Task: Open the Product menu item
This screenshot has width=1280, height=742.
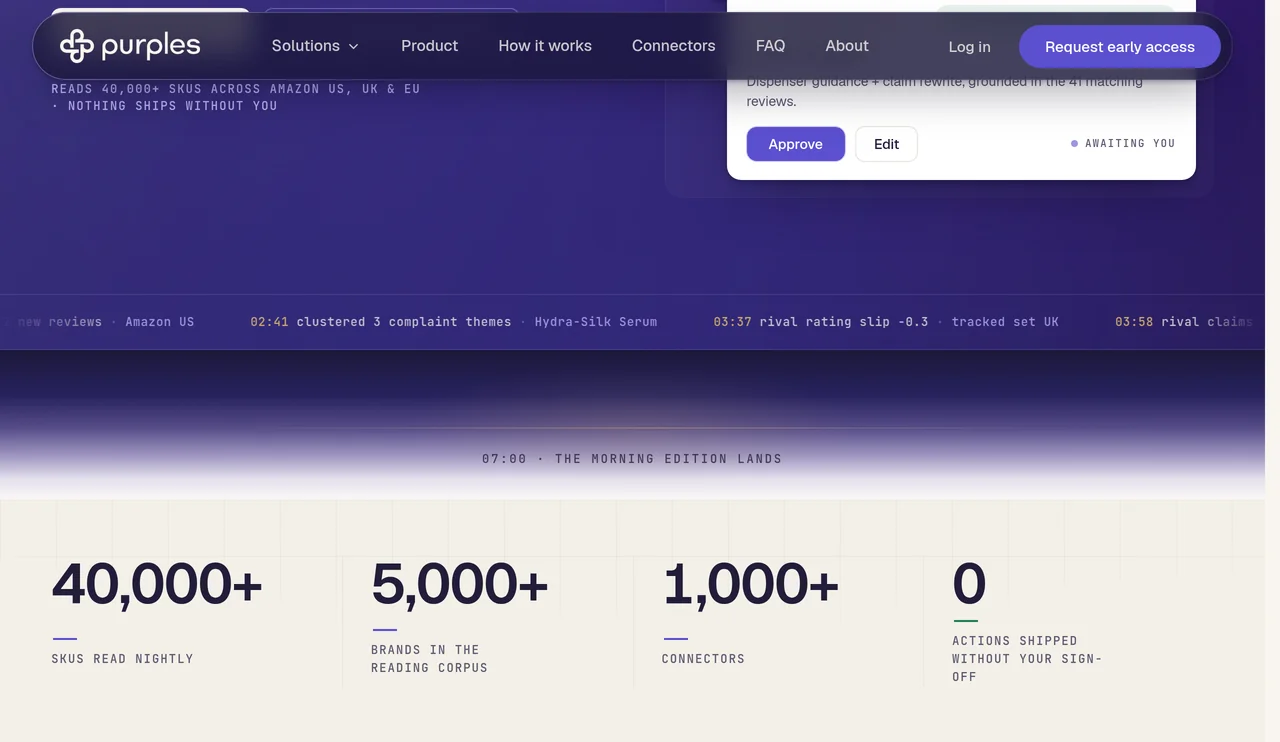Action: pos(430,46)
